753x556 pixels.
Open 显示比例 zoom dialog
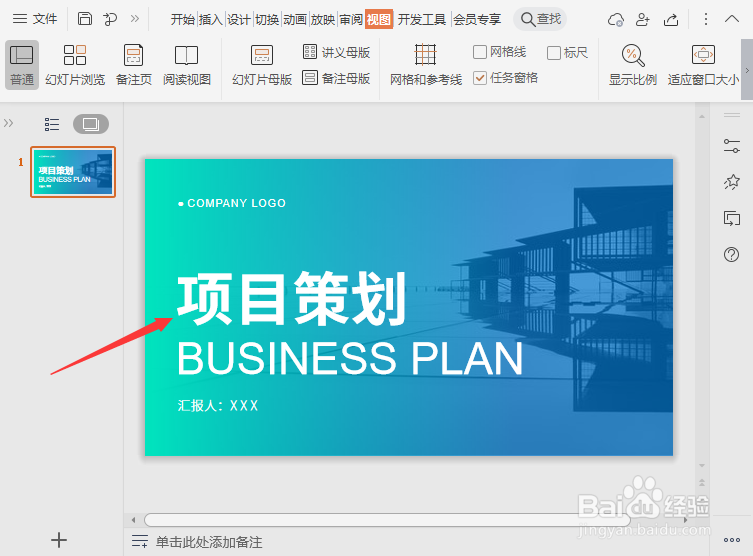coord(633,65)
